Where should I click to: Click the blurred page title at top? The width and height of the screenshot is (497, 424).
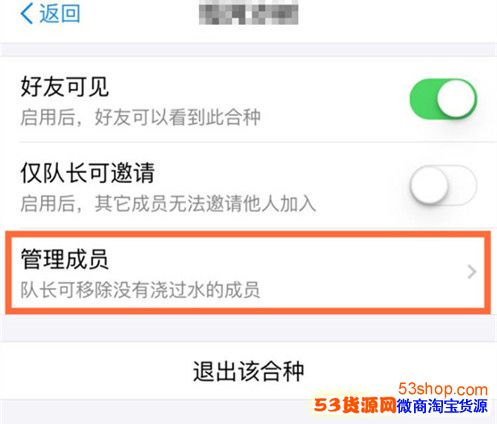click(248, 13)
